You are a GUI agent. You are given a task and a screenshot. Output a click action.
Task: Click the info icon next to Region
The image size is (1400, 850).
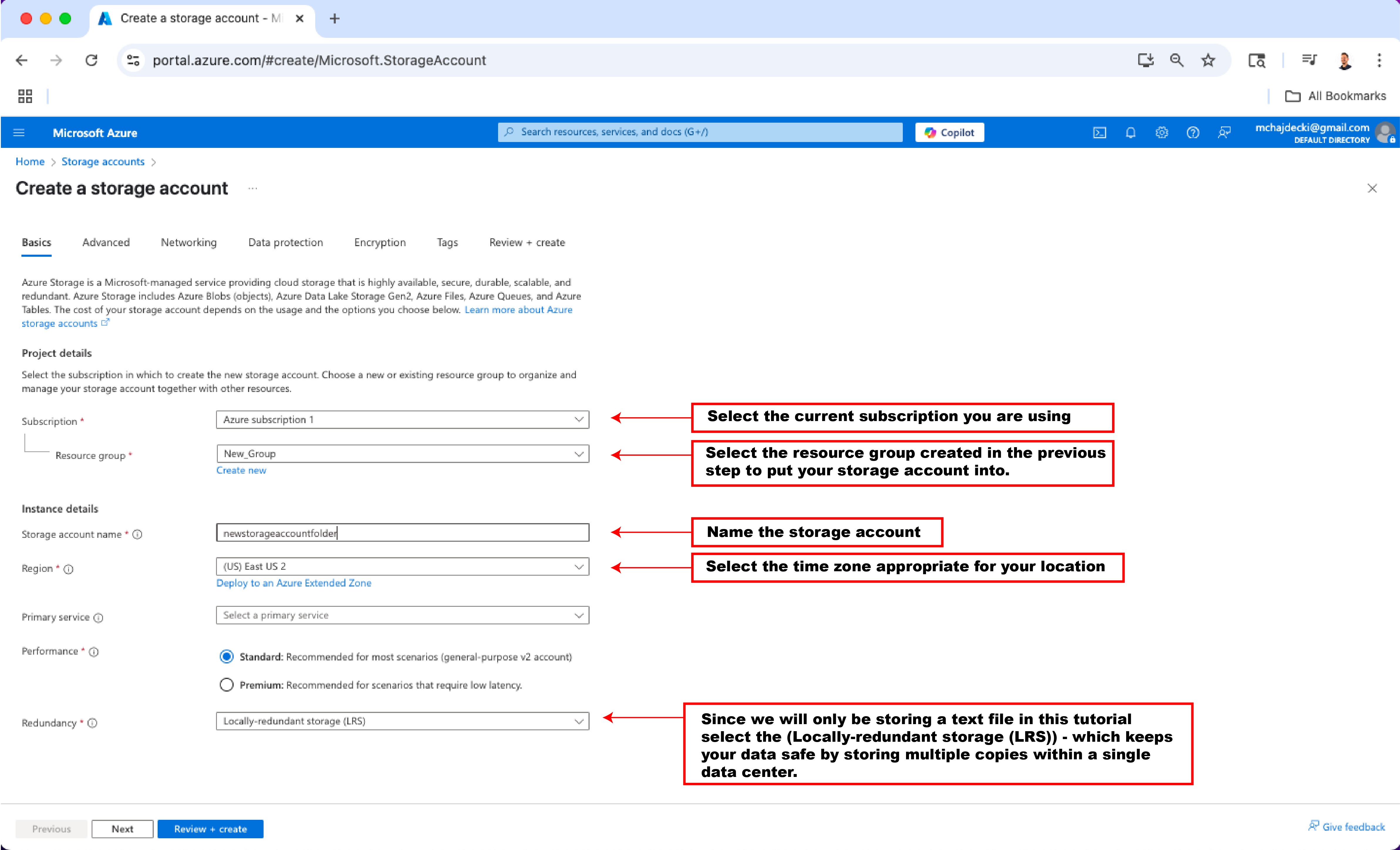pyautogui.click(x=68, y=569)
